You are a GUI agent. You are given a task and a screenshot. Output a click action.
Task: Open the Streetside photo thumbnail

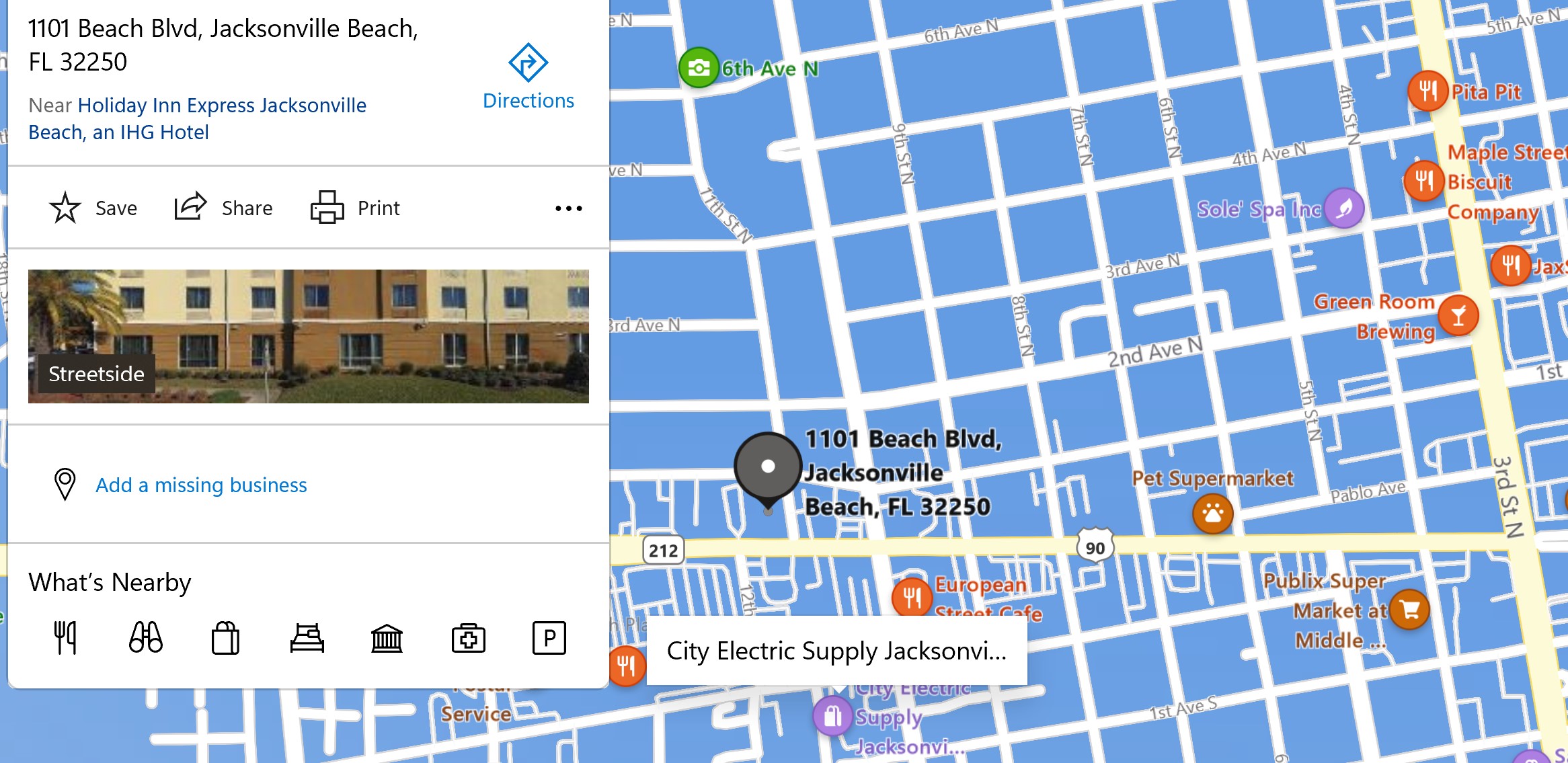coord(309,336)
